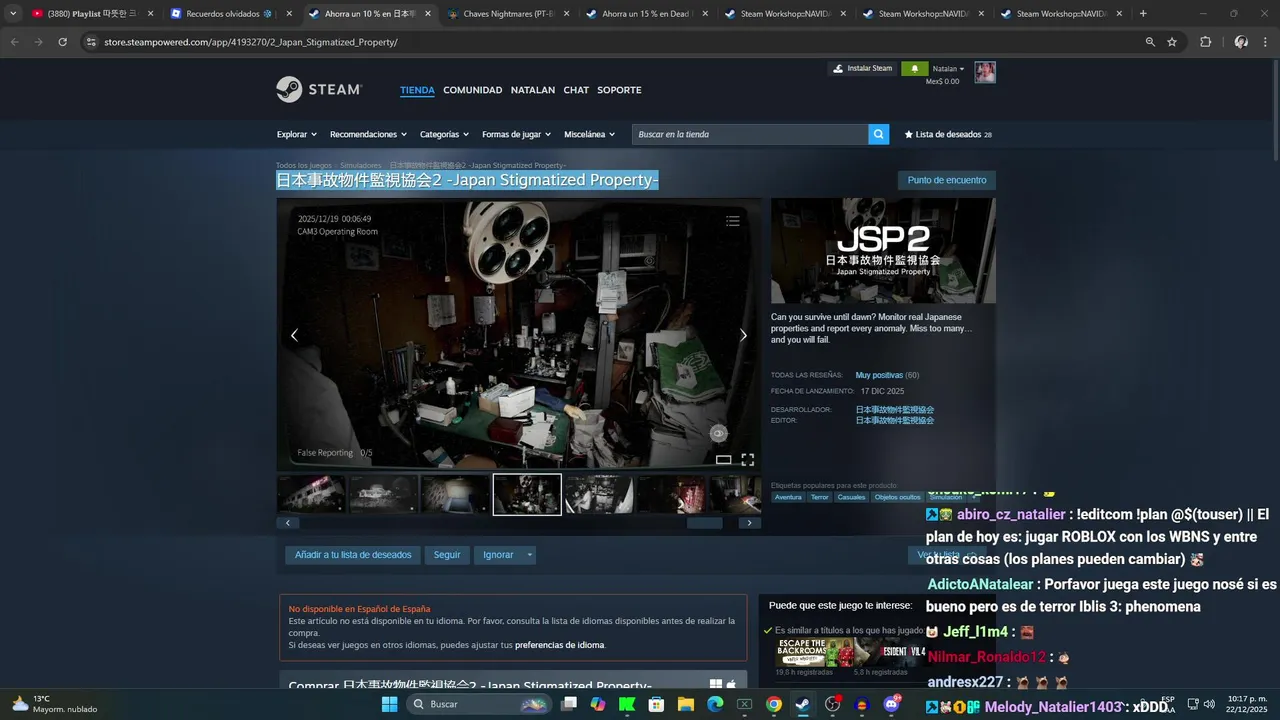
Task: Expand the Miscelánea menu
Action: tap(590, 134)
